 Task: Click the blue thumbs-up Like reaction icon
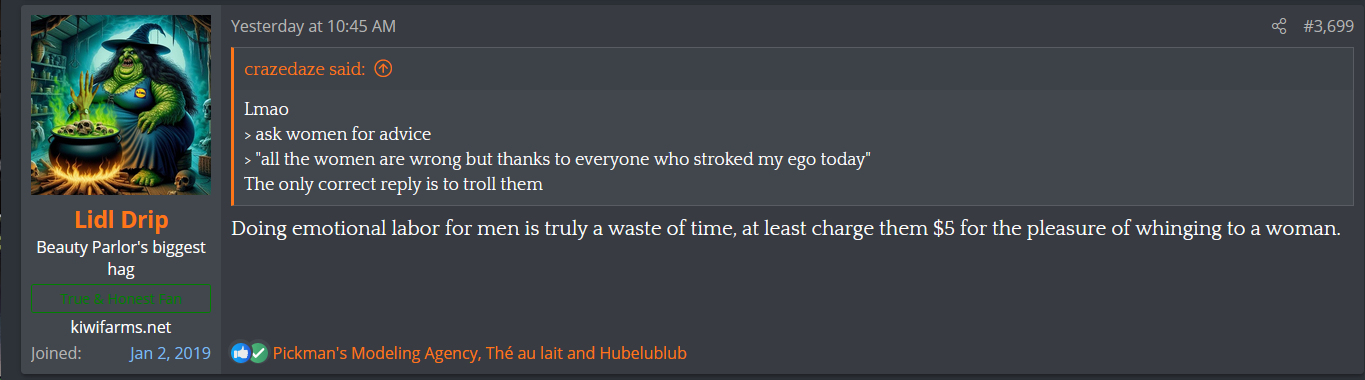point(240,353)
